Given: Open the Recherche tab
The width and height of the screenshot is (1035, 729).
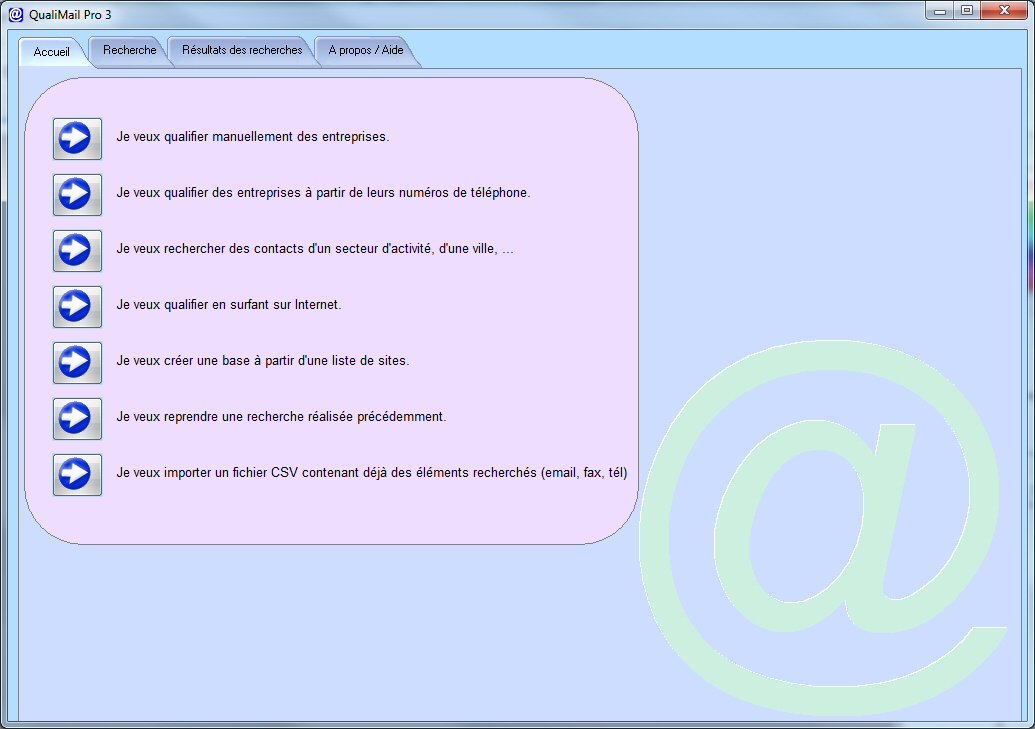Looking at the screenshot, I should coord(129,50).
